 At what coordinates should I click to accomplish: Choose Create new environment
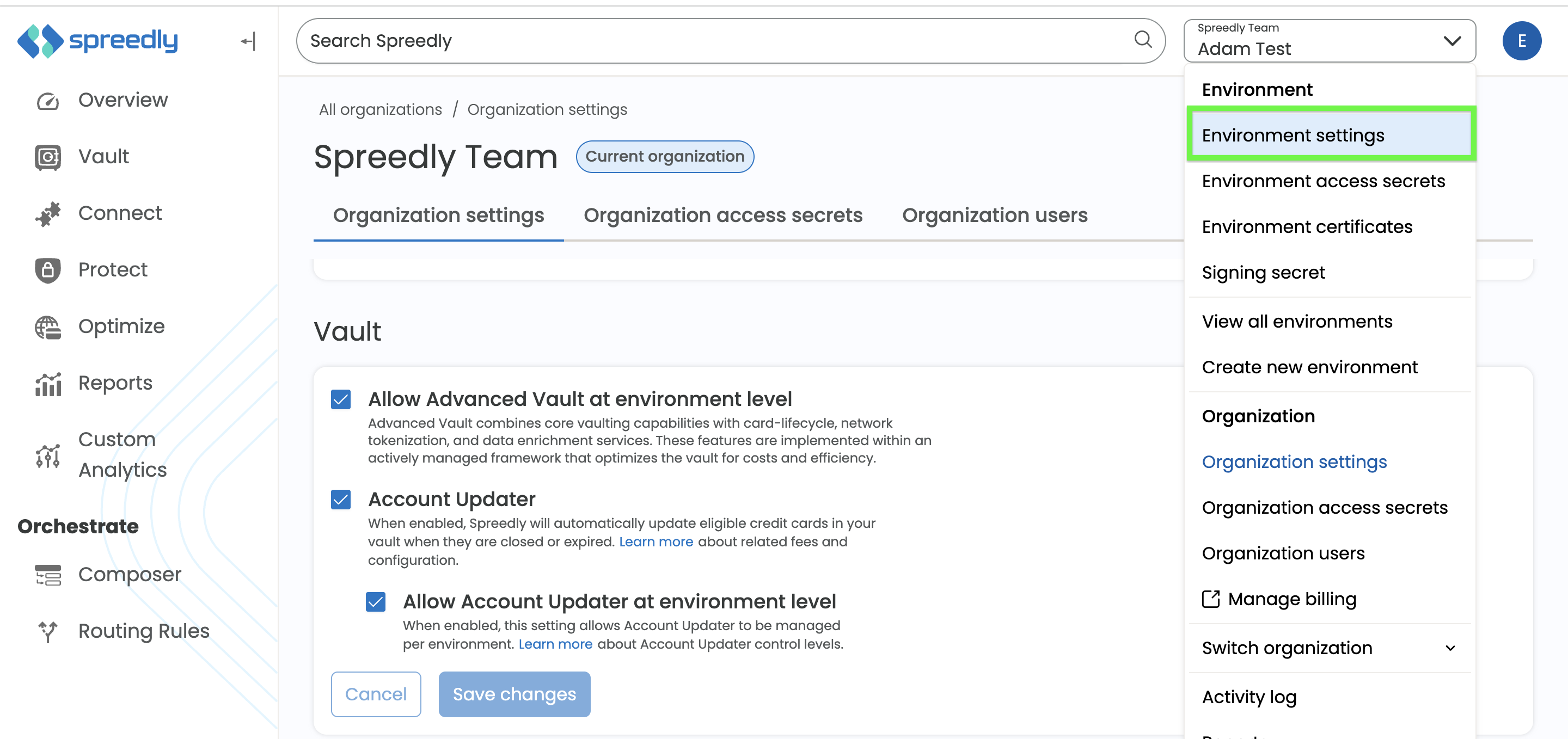pos(1330,367)
